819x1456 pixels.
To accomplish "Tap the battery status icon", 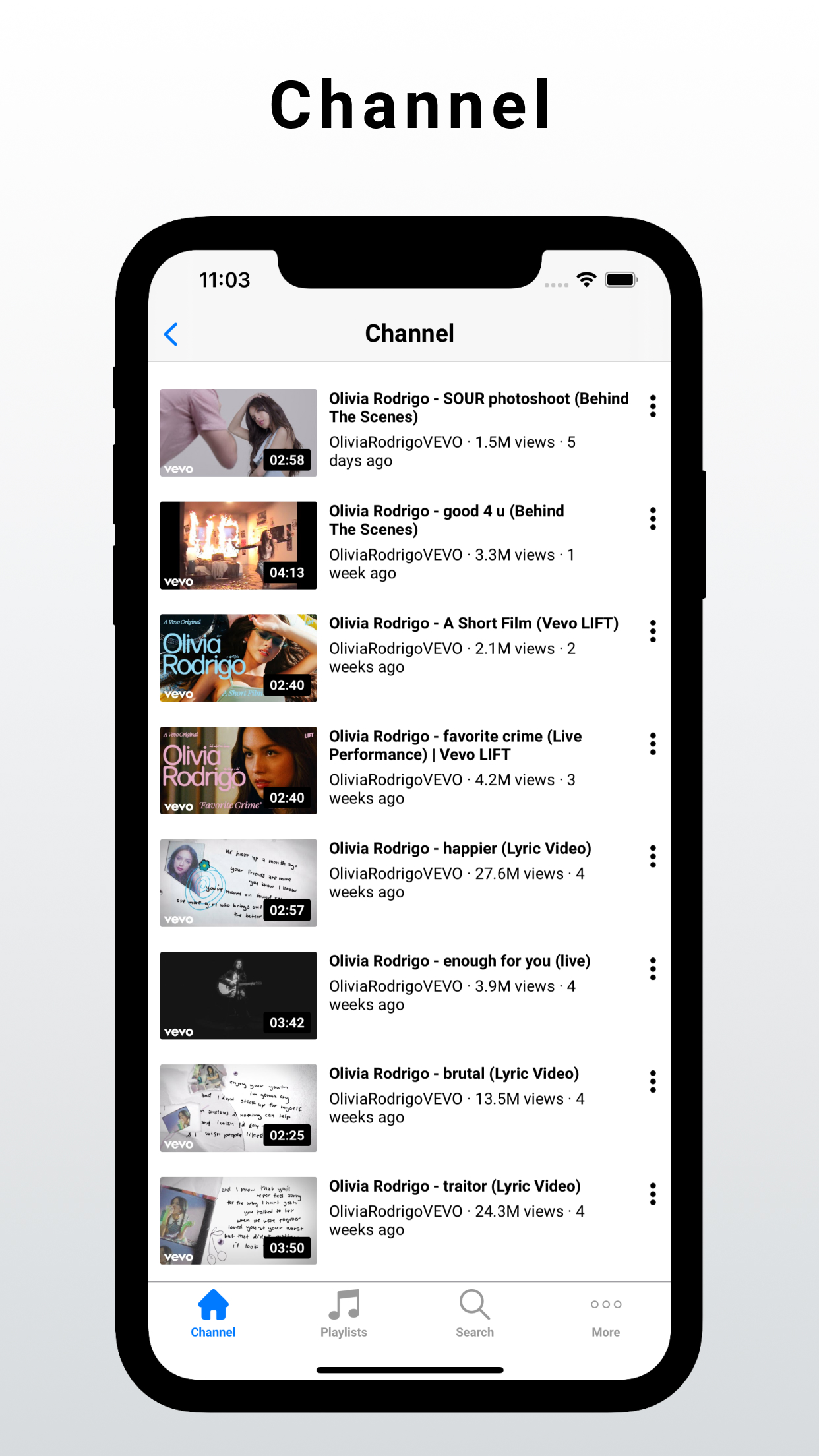I will [621, 280].
